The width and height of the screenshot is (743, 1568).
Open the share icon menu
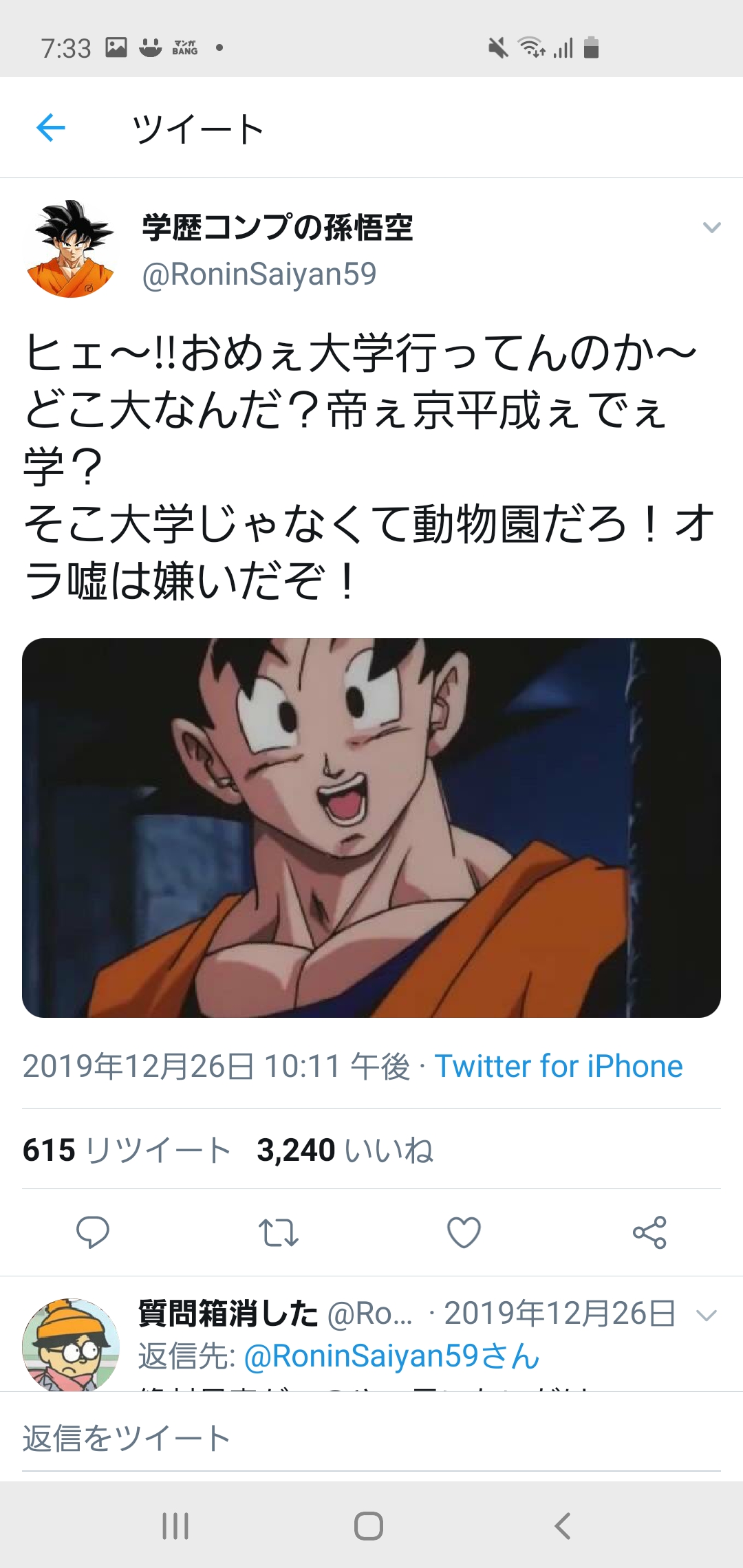coord(650,1232)
